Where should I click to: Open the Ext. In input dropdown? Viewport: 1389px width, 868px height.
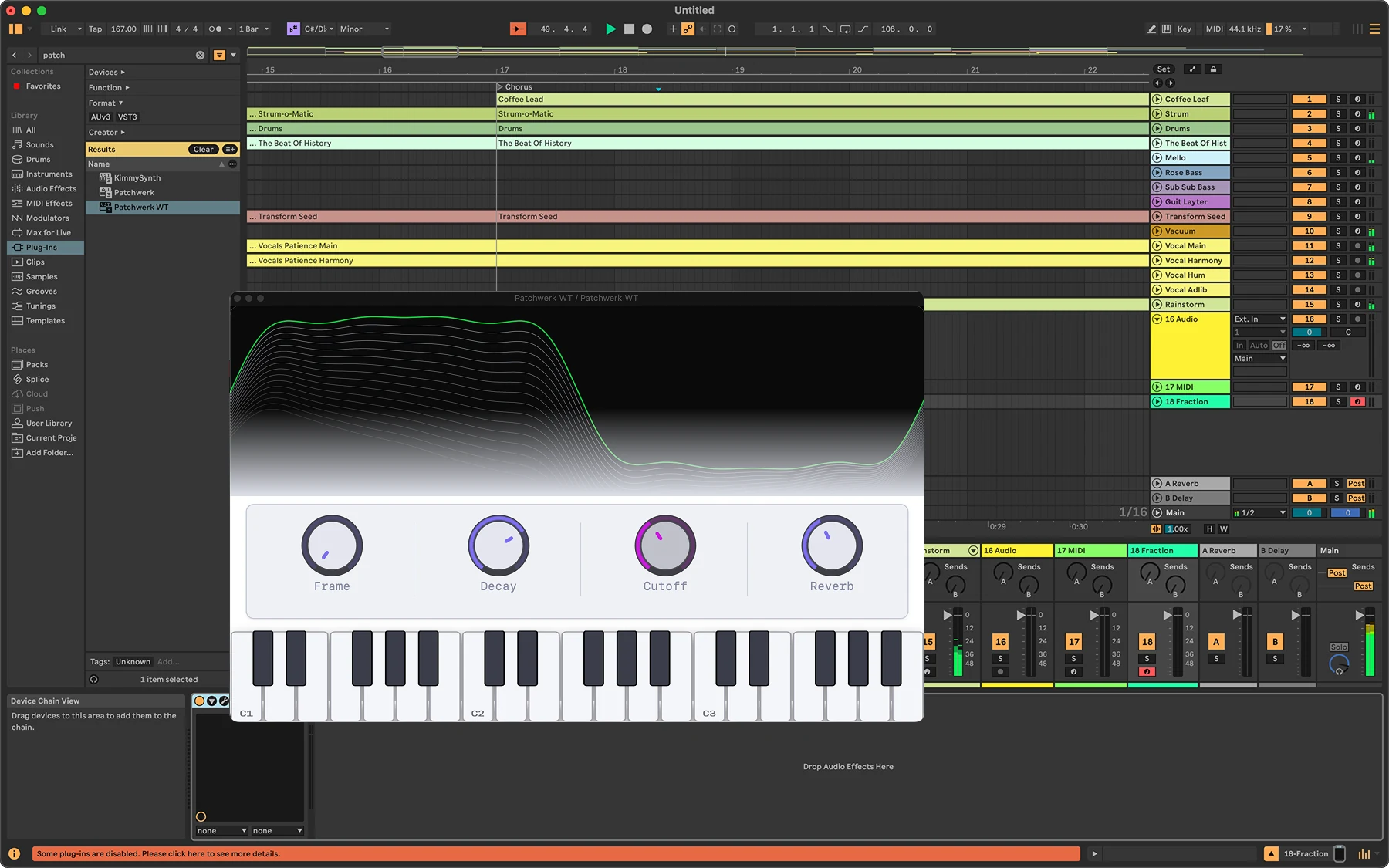click(1259, 319)
